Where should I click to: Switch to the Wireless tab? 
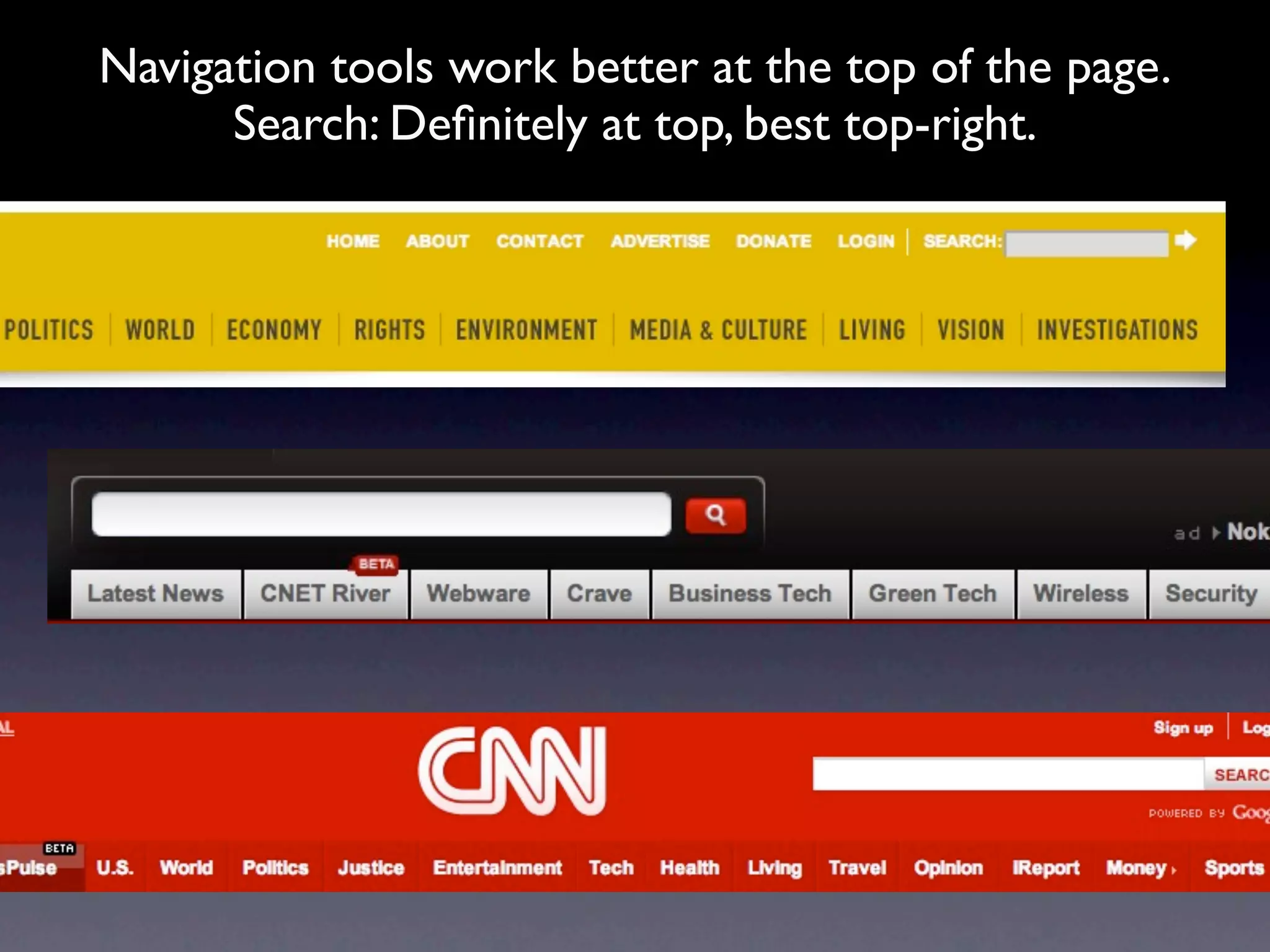(x=1081, y=594)
